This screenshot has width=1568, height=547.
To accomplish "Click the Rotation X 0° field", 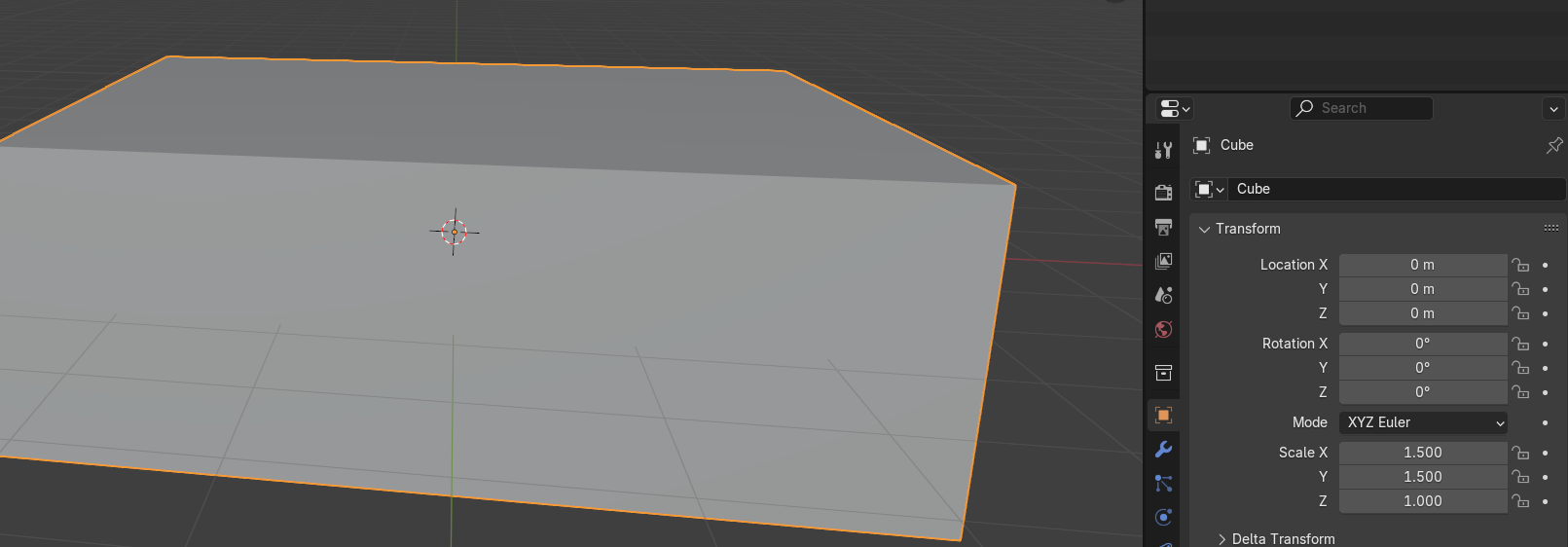I will pyautogui.click(x=1423, y=344).
